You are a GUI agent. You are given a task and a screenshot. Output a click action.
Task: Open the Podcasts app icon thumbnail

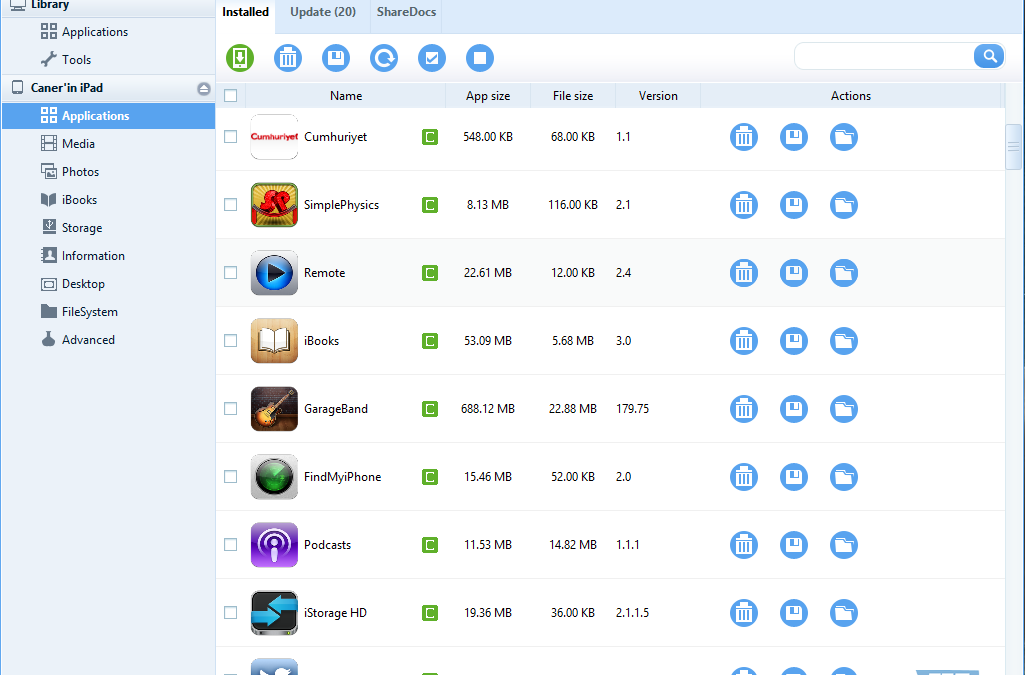(274, 545)
